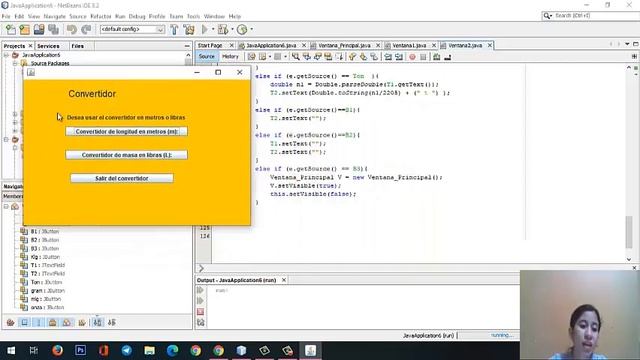This screenshot has height=360, width=640.
Task: Switch to Ventana_Principal.java tab
Action: point(344,45)
